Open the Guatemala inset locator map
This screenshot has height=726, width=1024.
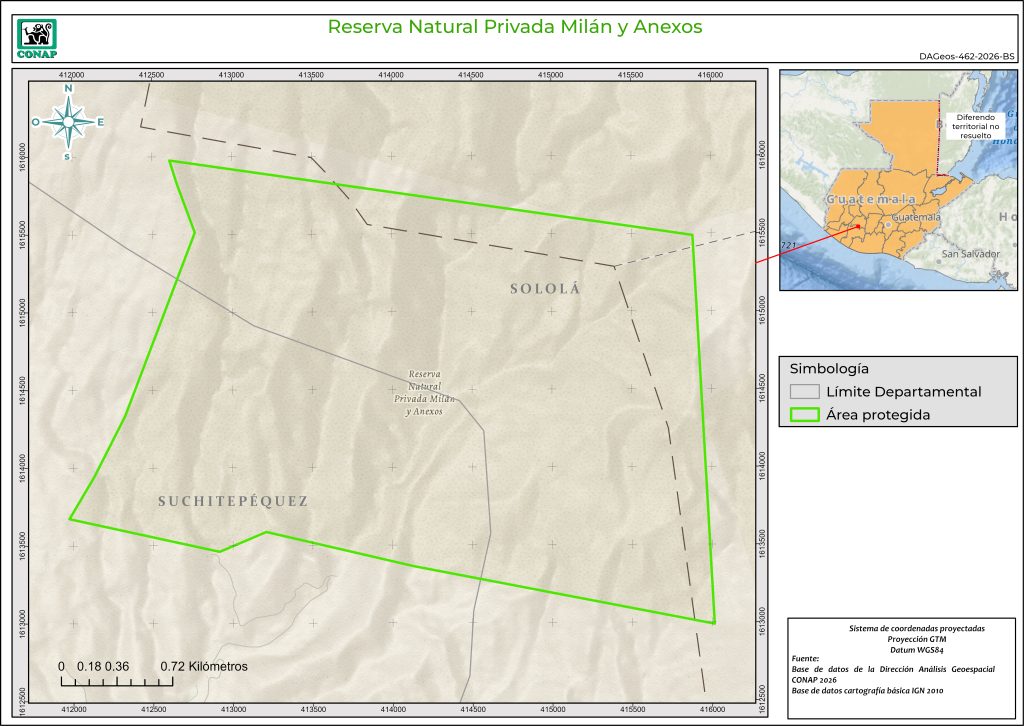(897, 180)
